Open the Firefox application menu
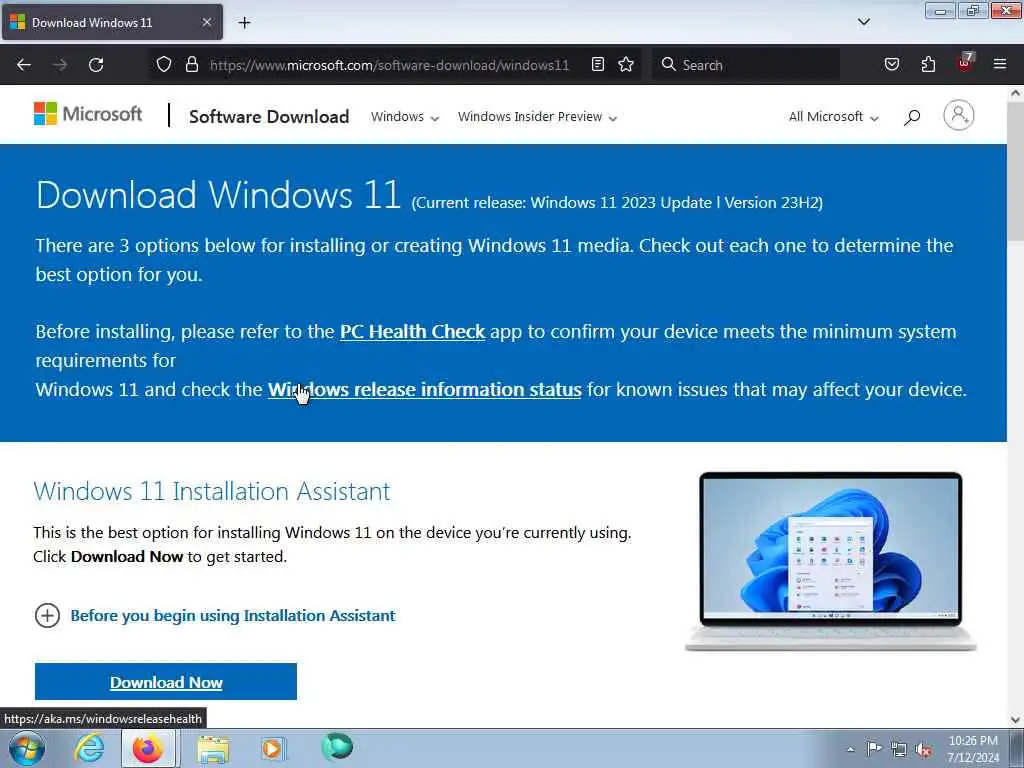1024x768 pixels. (x=1000, y=64)
